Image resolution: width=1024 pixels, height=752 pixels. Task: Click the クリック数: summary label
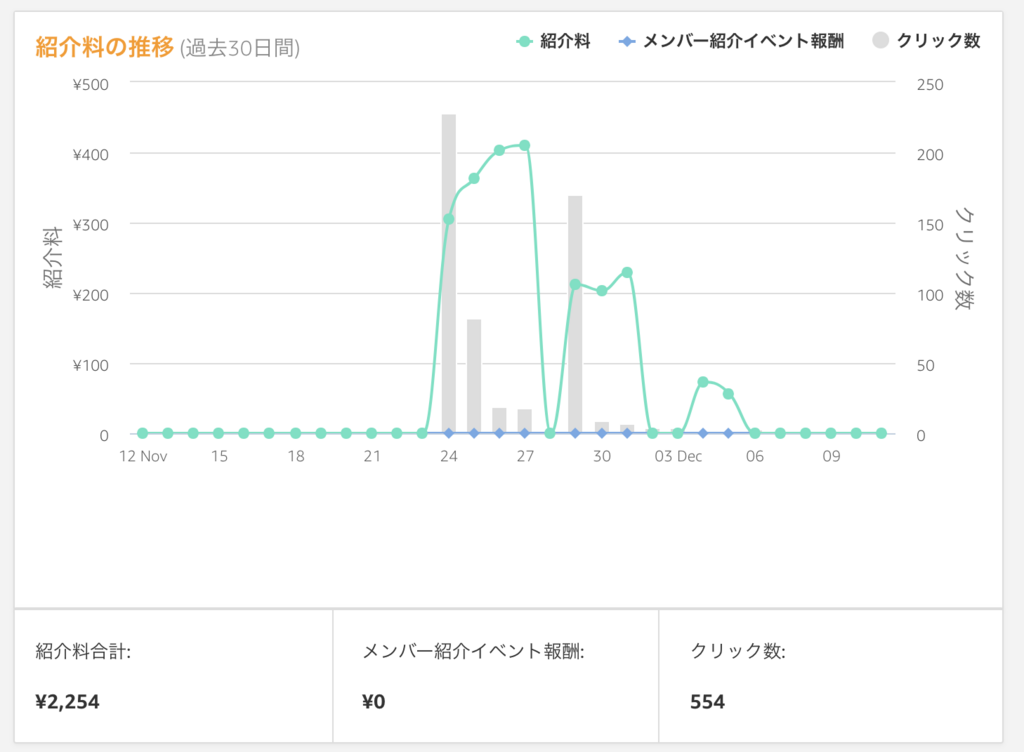738,651
